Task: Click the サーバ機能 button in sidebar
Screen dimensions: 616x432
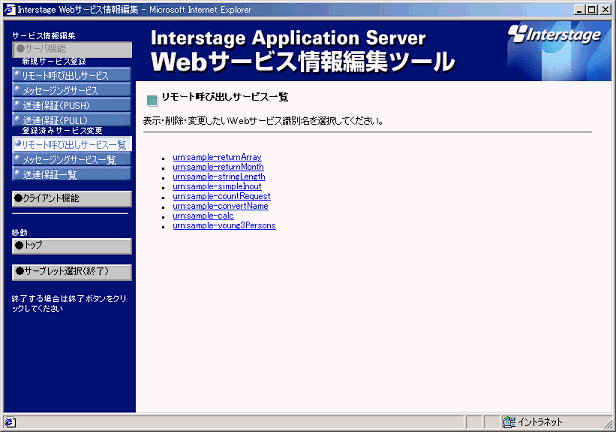Action: [x=72, y=49]
